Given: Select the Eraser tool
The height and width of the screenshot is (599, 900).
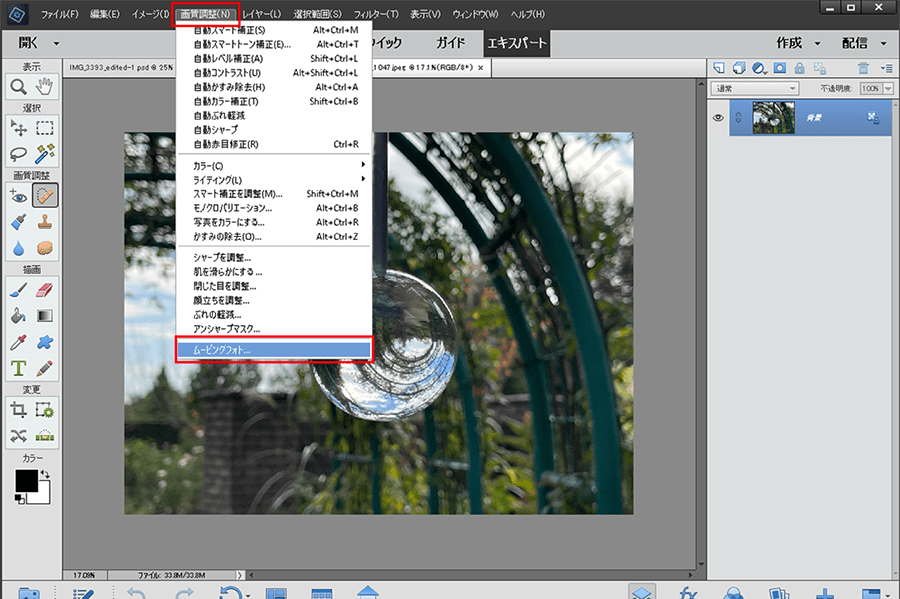Looking at the screenshot, I should (44, 290).
